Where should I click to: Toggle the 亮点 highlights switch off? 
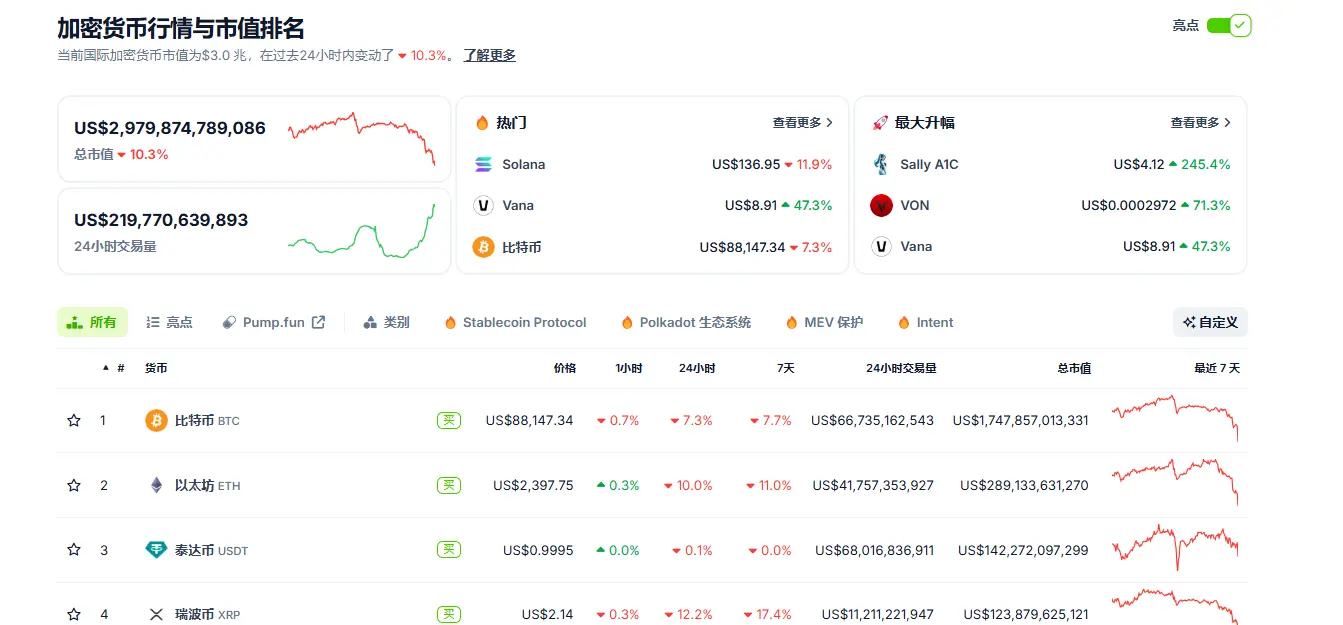pos(1229,25)
